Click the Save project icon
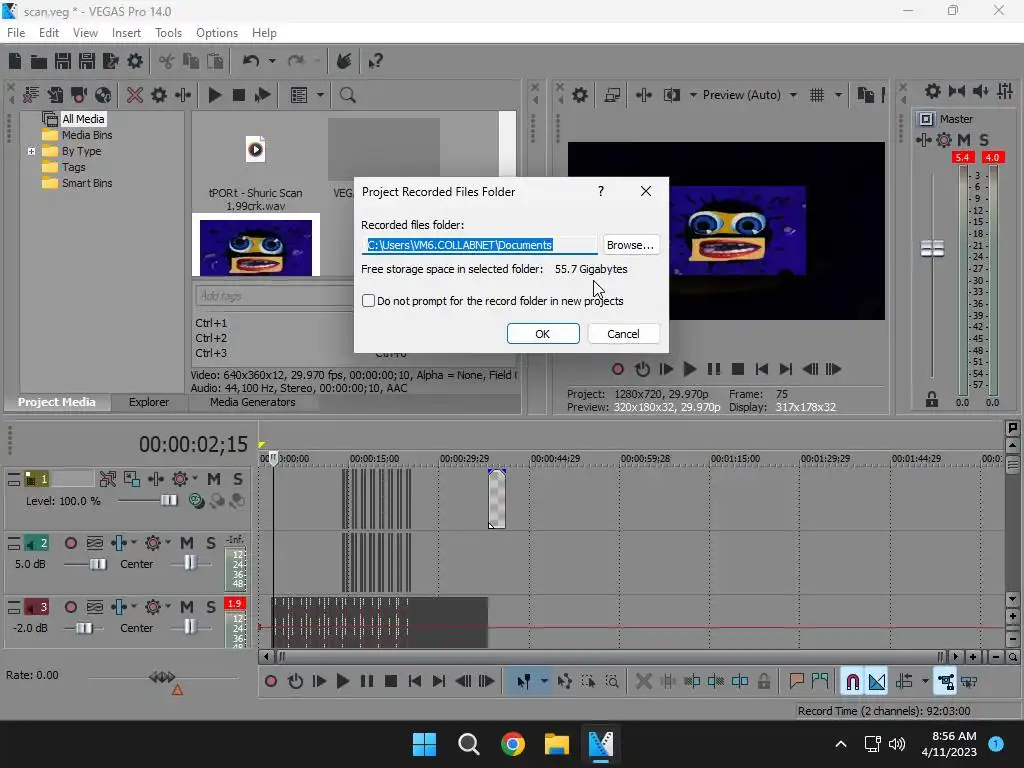The width and height of the screenshot is (1024, 768). coord(63,61)
